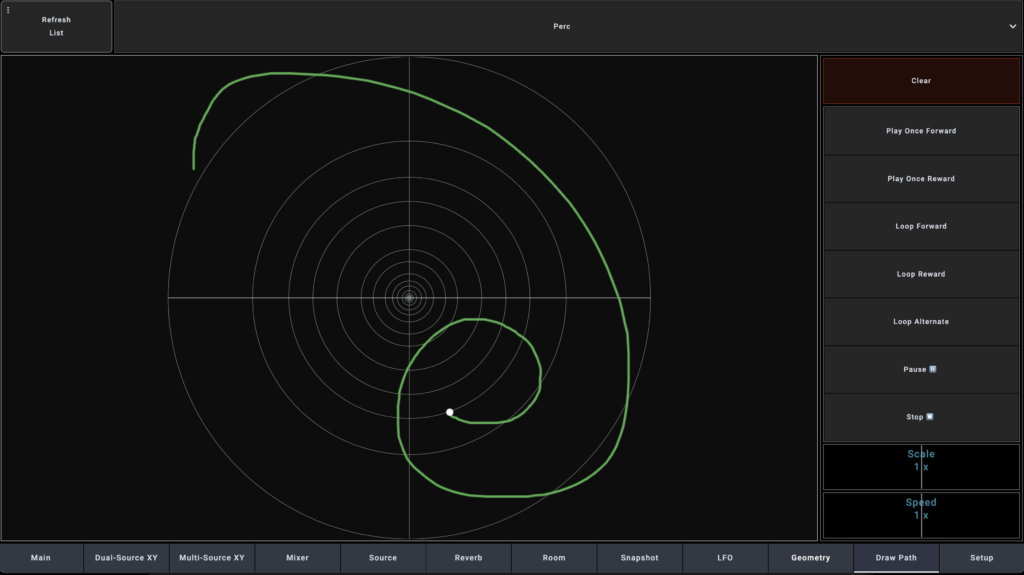1024x575 pixels.
Task: Pause the path playback
Action: pos(920,370)
